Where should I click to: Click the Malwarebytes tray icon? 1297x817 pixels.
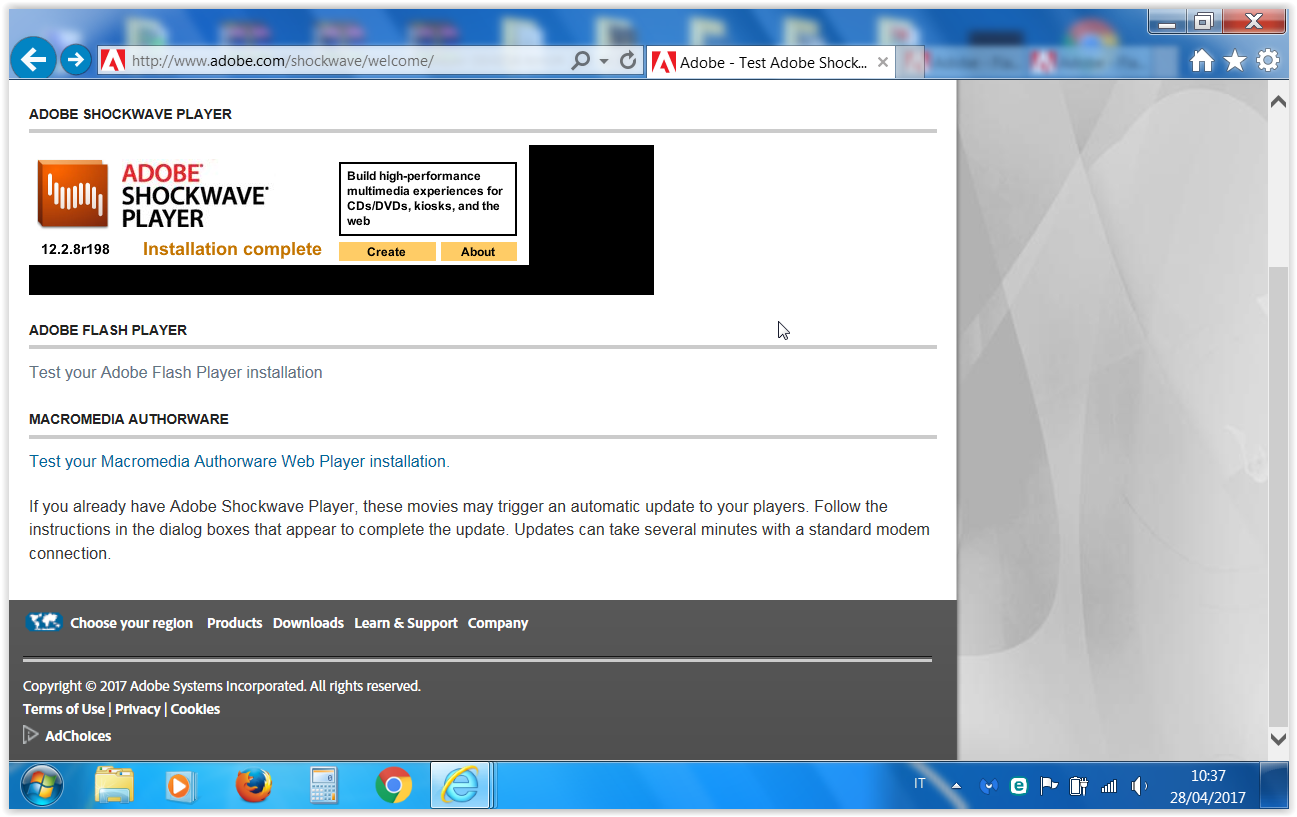[989, 787]
